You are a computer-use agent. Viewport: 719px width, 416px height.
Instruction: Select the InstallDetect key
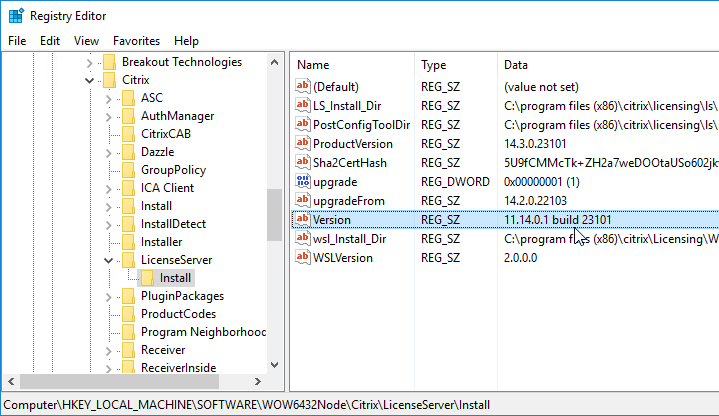pyautogui.click(x=173, y=224)
